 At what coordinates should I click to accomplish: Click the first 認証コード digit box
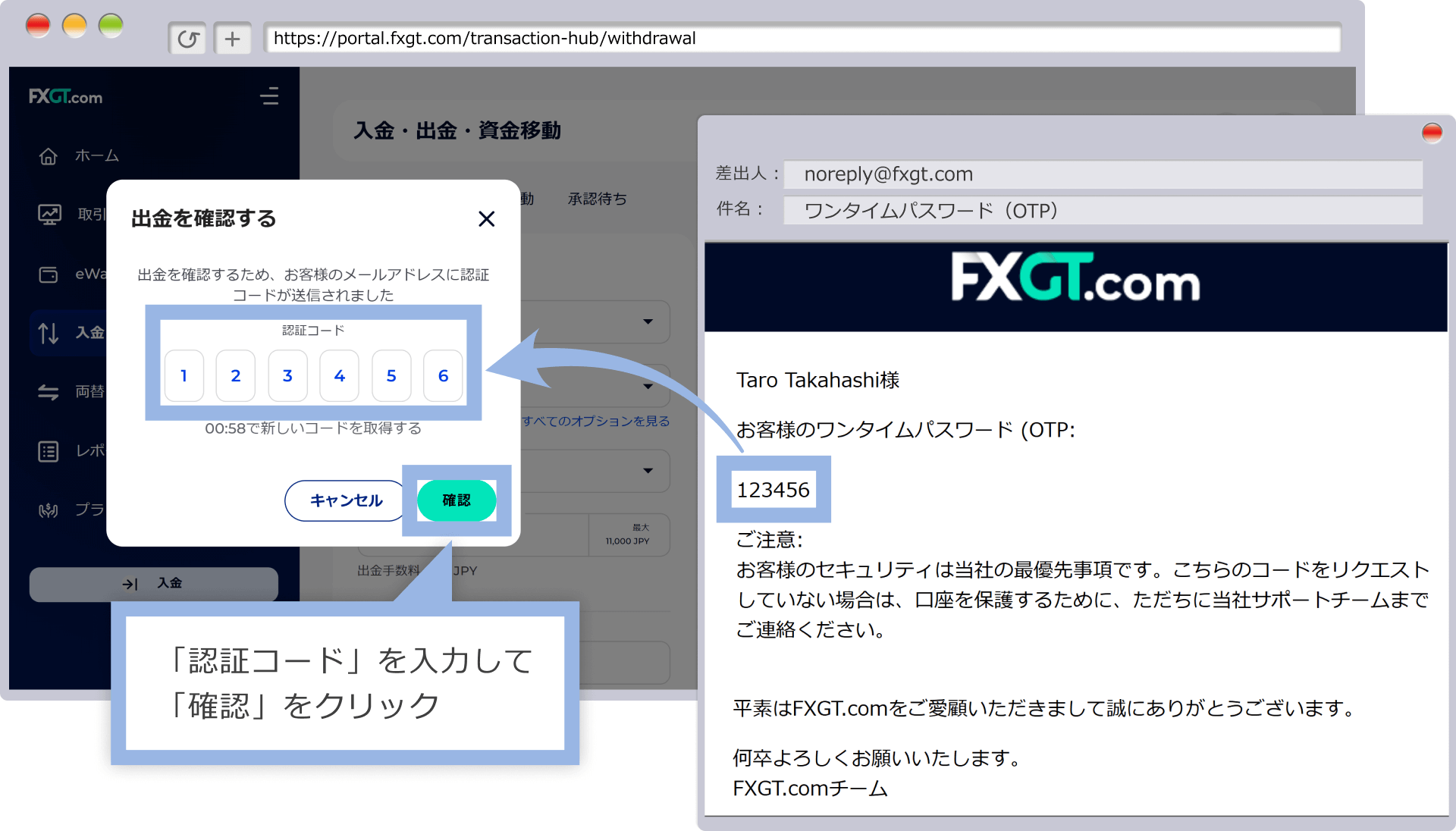point(184,375)
